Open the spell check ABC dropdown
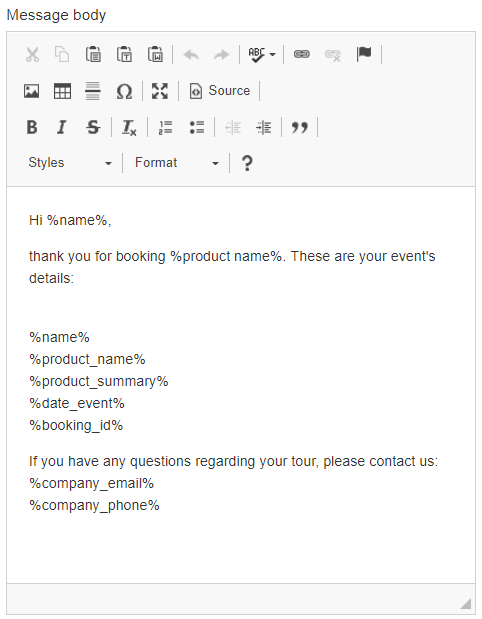 [261, 54]
